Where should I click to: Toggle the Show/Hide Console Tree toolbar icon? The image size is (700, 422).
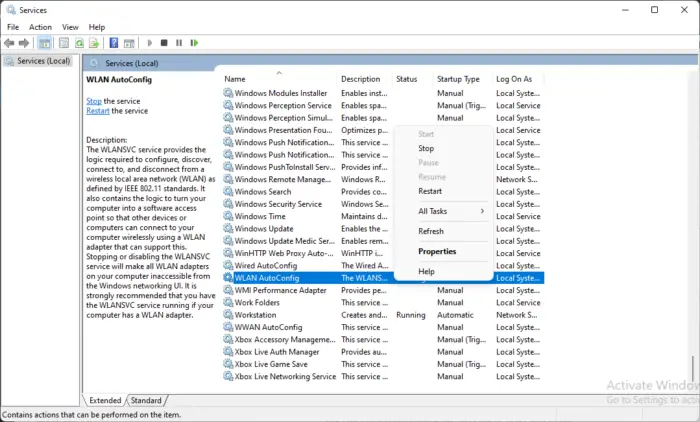[x=44, y=43]
